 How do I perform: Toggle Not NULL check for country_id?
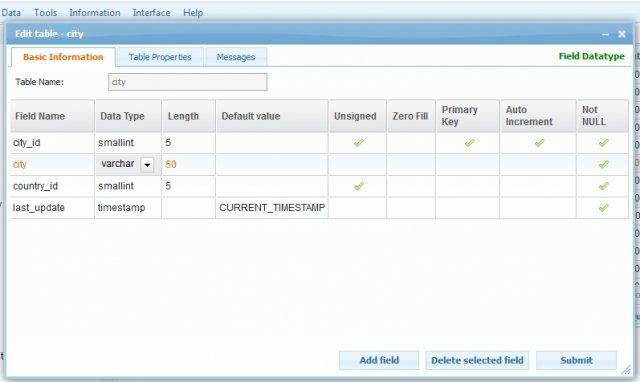[604, 186]
